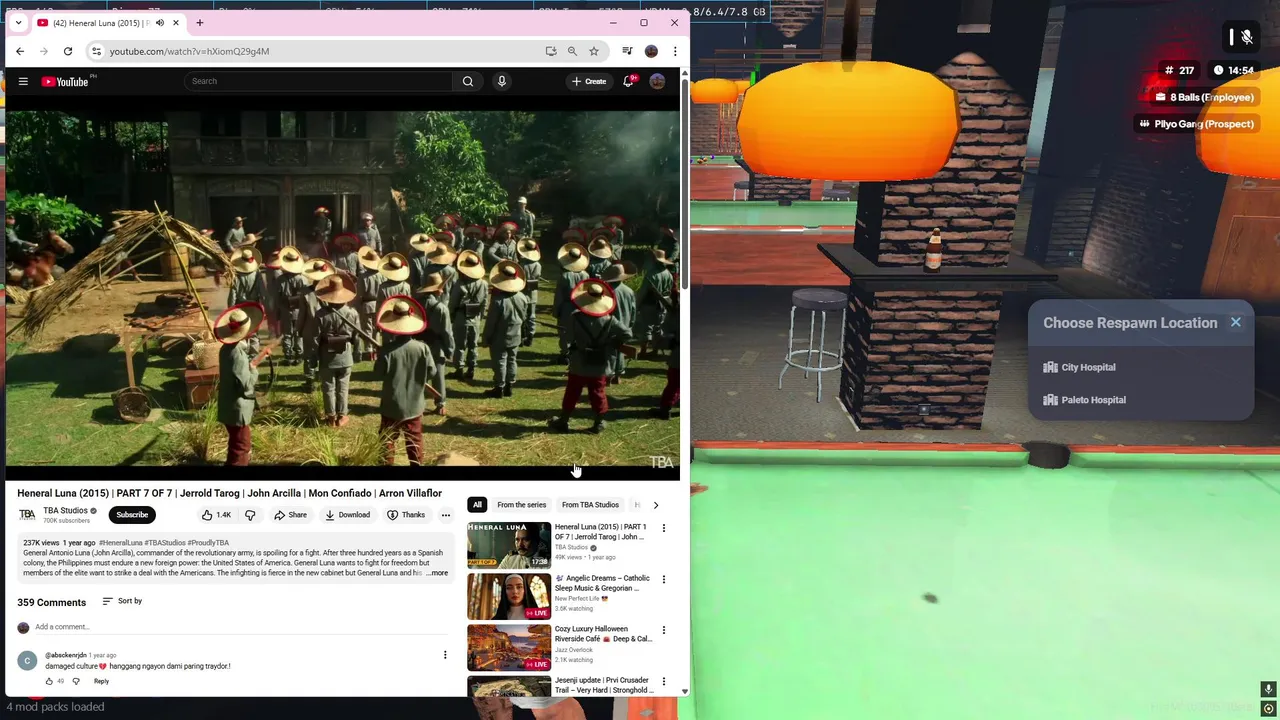Open TBA Studios channel avatar
Screen dimensions: 1280x720
pyautogui.click(x=27, y=515)
